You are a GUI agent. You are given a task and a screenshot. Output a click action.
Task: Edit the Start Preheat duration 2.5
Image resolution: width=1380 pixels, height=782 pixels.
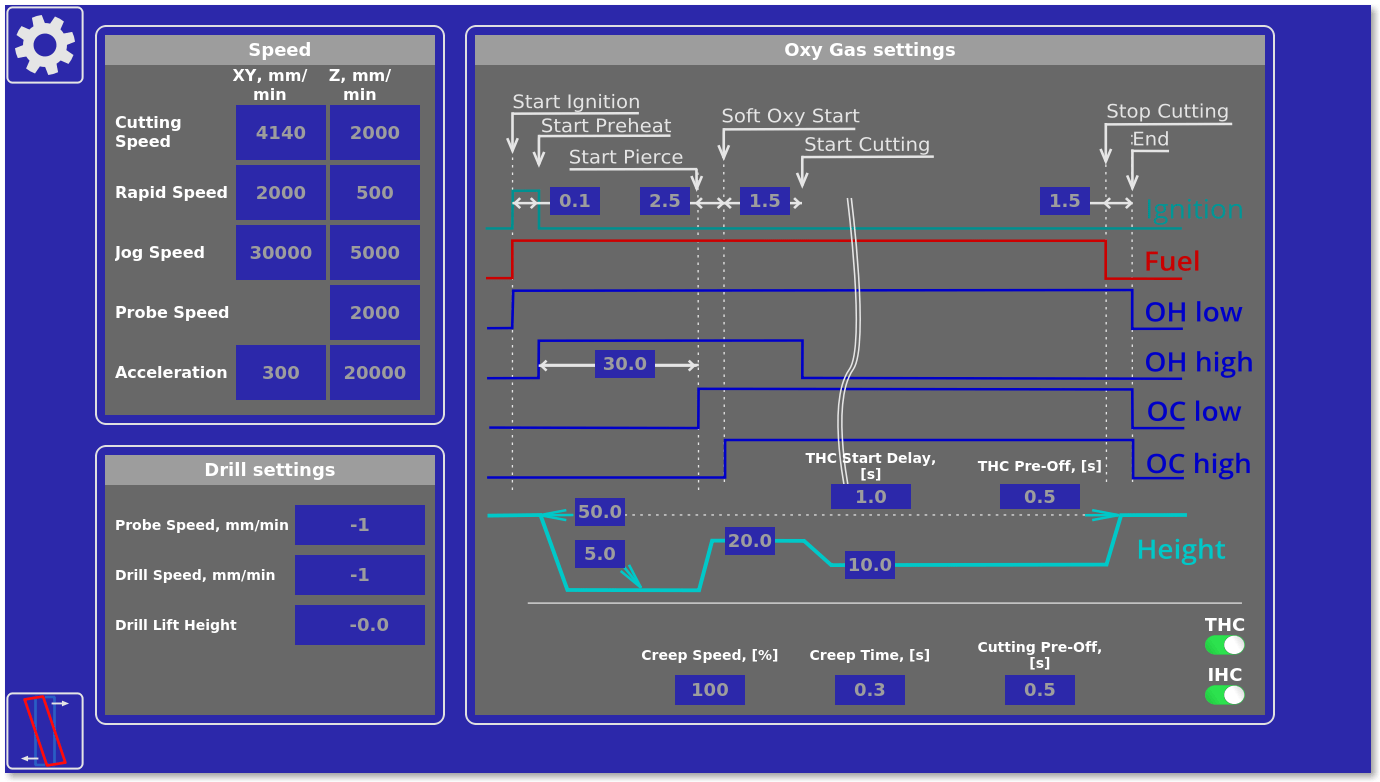[665, 200]
